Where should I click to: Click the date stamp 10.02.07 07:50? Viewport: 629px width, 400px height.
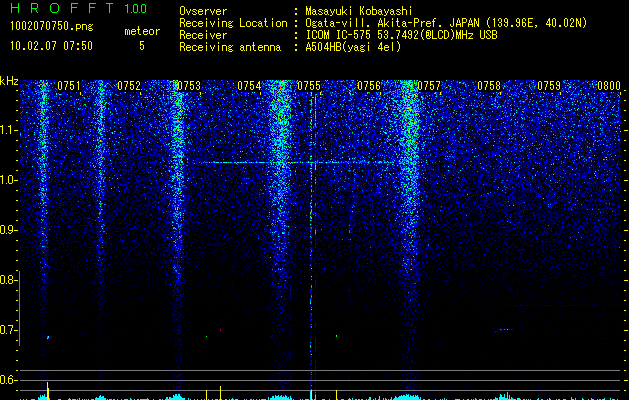click(x=51, y=46)
